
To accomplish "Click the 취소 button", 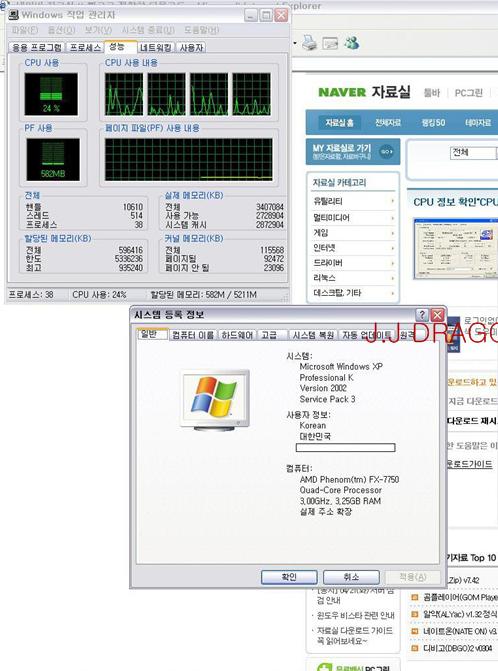I will click(351, 577).
